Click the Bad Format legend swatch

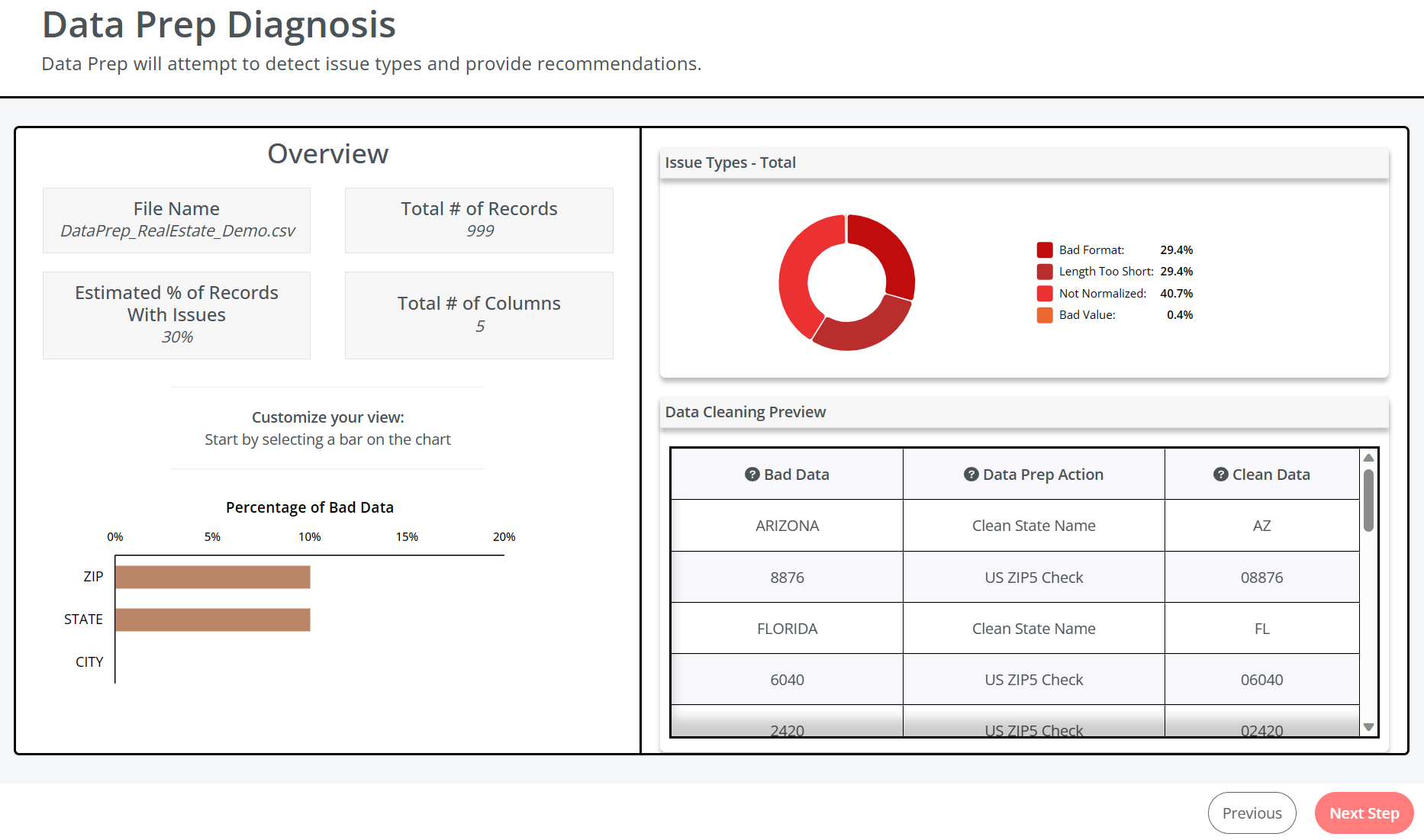click(1045, 249)
